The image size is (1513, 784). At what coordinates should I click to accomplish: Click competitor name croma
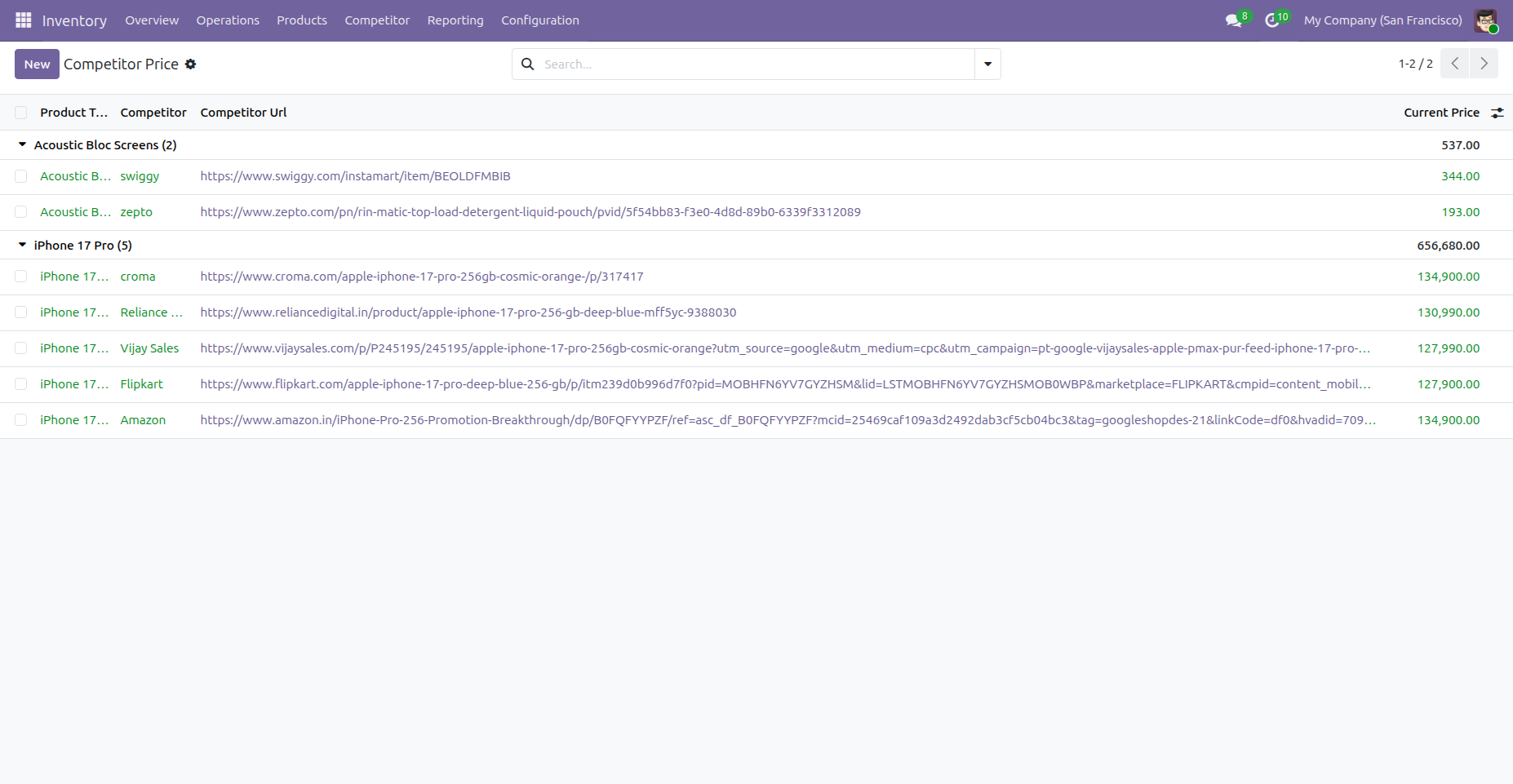point(138,277)
